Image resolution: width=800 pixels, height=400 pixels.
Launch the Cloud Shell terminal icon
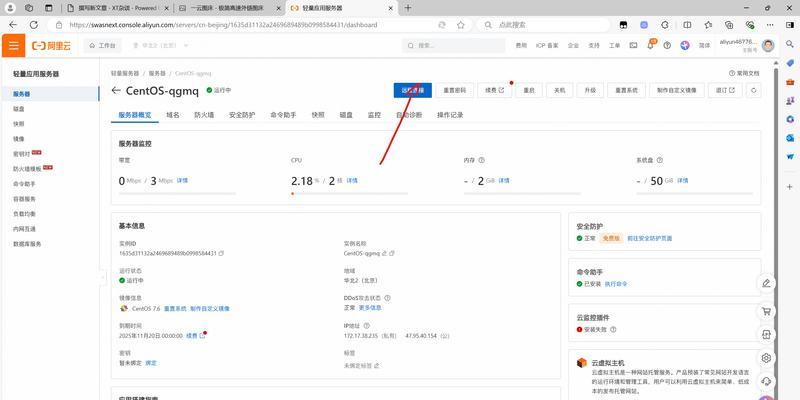click(x=633, y=45)
